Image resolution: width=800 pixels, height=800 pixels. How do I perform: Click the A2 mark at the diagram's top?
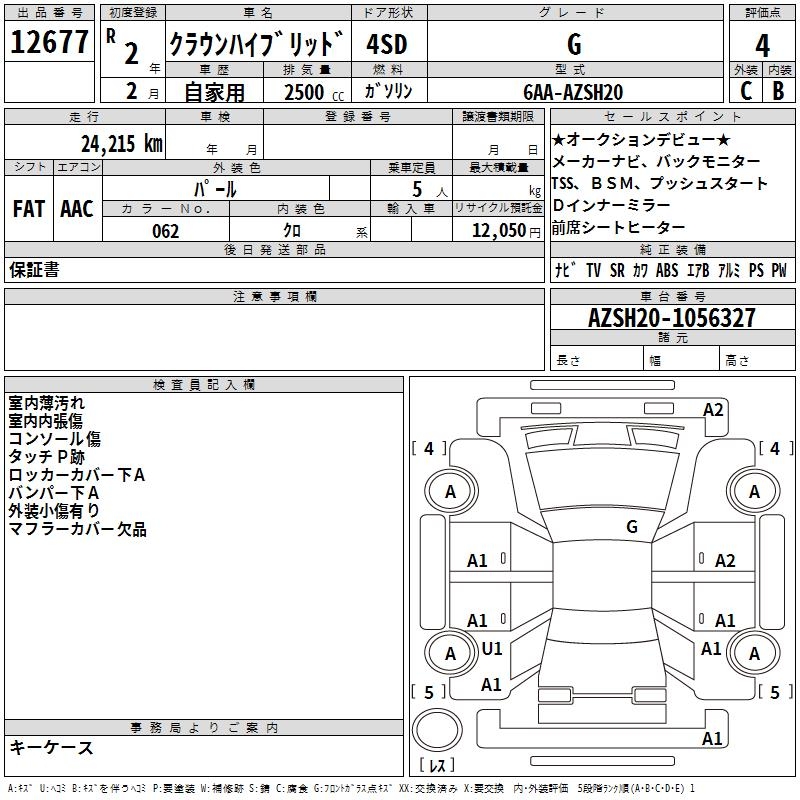click(713, 409)
